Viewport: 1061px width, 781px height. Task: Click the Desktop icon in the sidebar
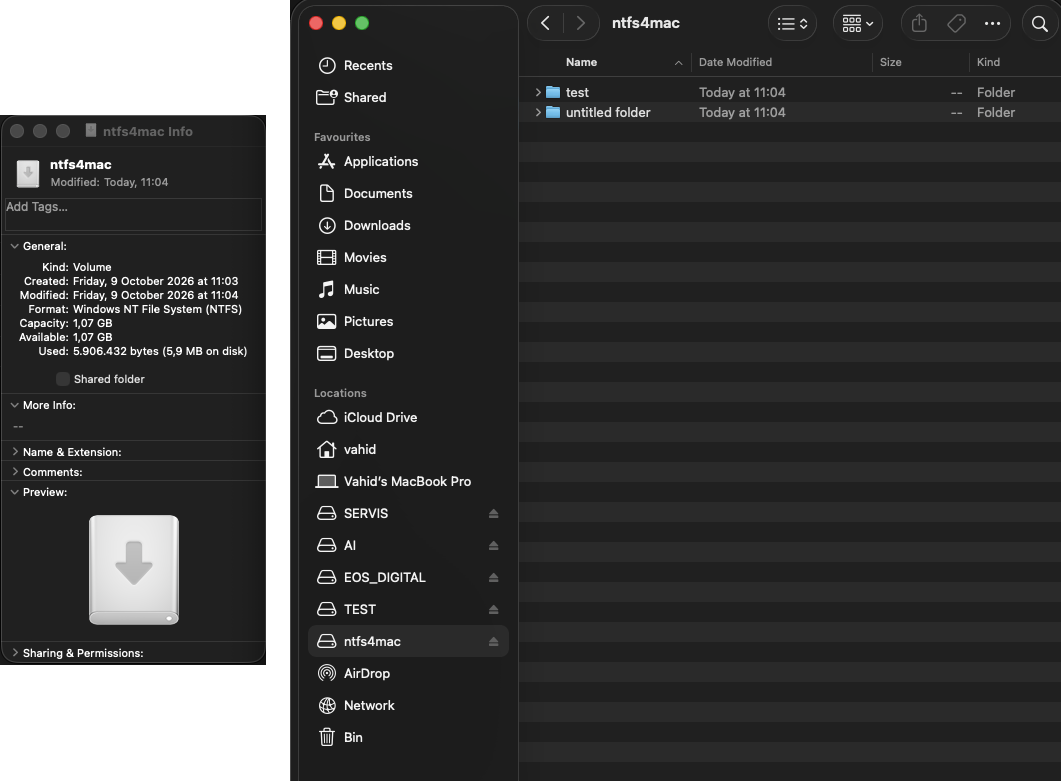pyautogui.click(x=327, y=353)
